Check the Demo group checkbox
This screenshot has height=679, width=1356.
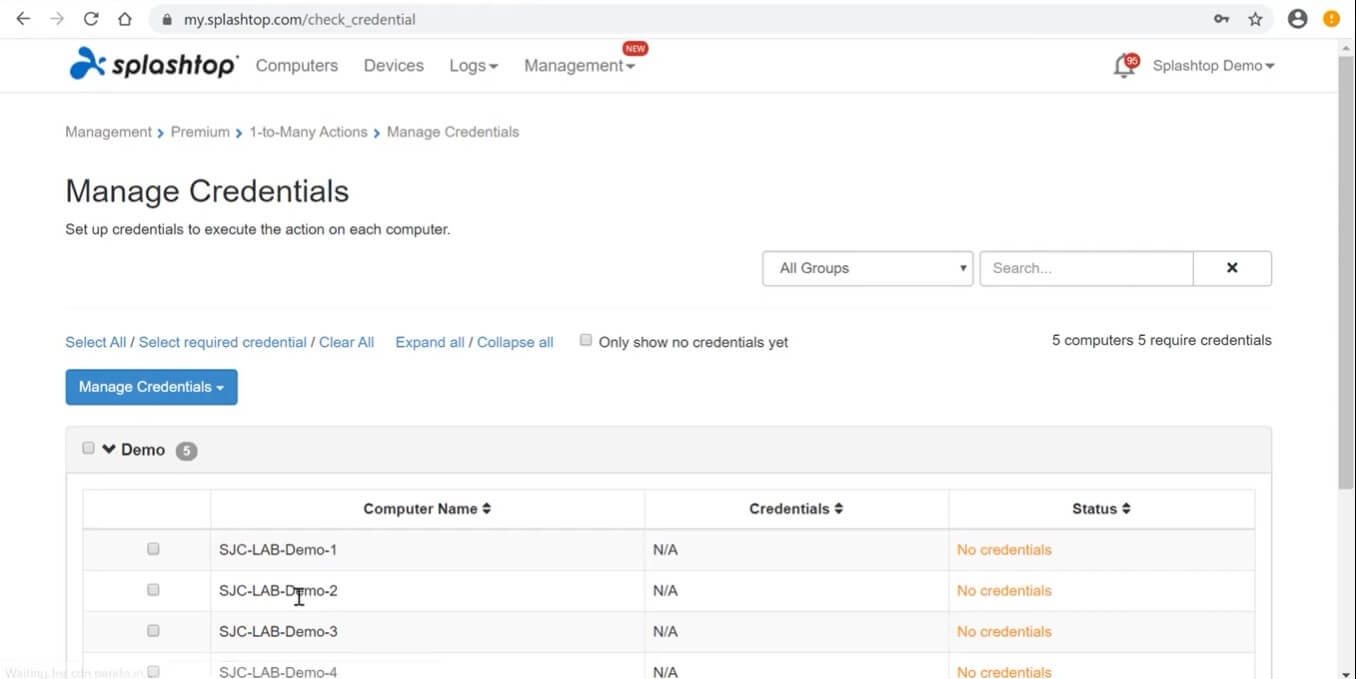click(x=88, y=448)
